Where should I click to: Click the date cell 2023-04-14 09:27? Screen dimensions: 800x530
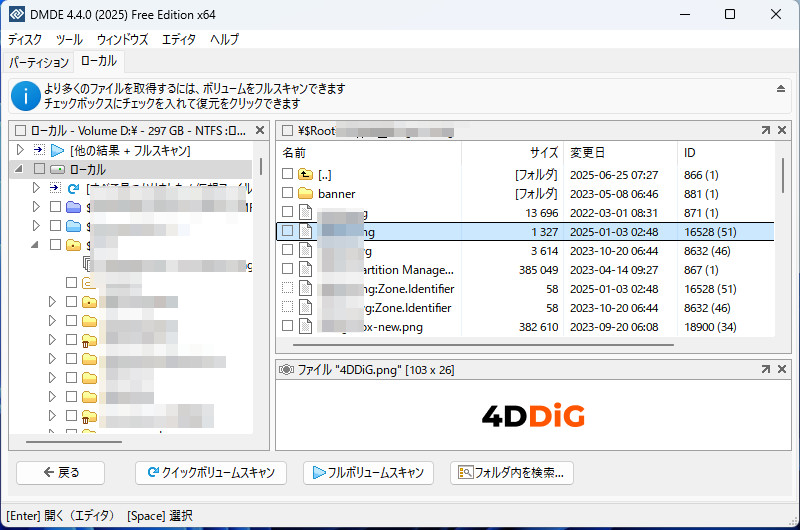point(614,270)
